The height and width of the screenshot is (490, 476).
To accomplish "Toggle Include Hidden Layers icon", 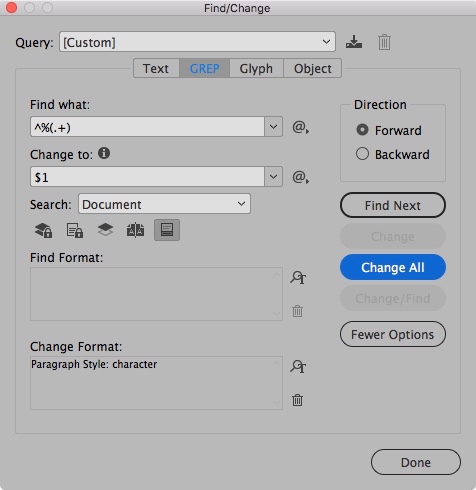I will (x=105, y=229).
